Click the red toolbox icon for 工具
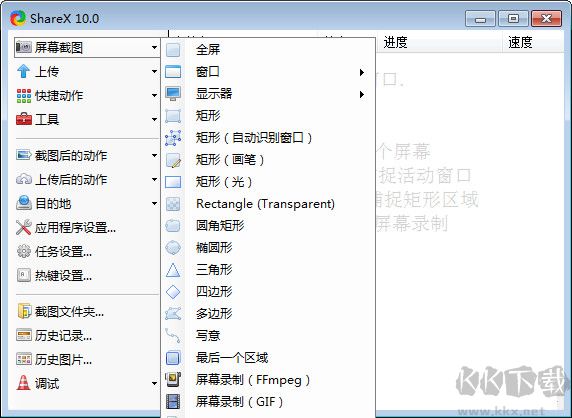 click(24, 119)
